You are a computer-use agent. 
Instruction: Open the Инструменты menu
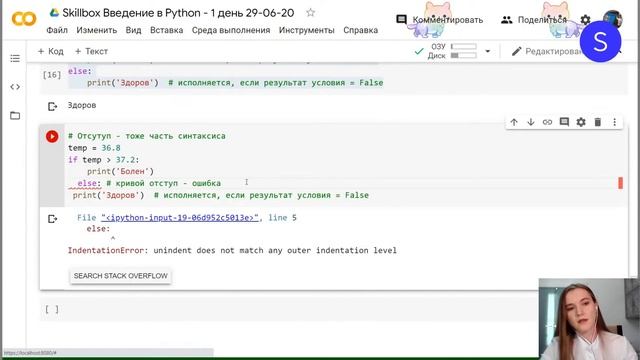307,30
